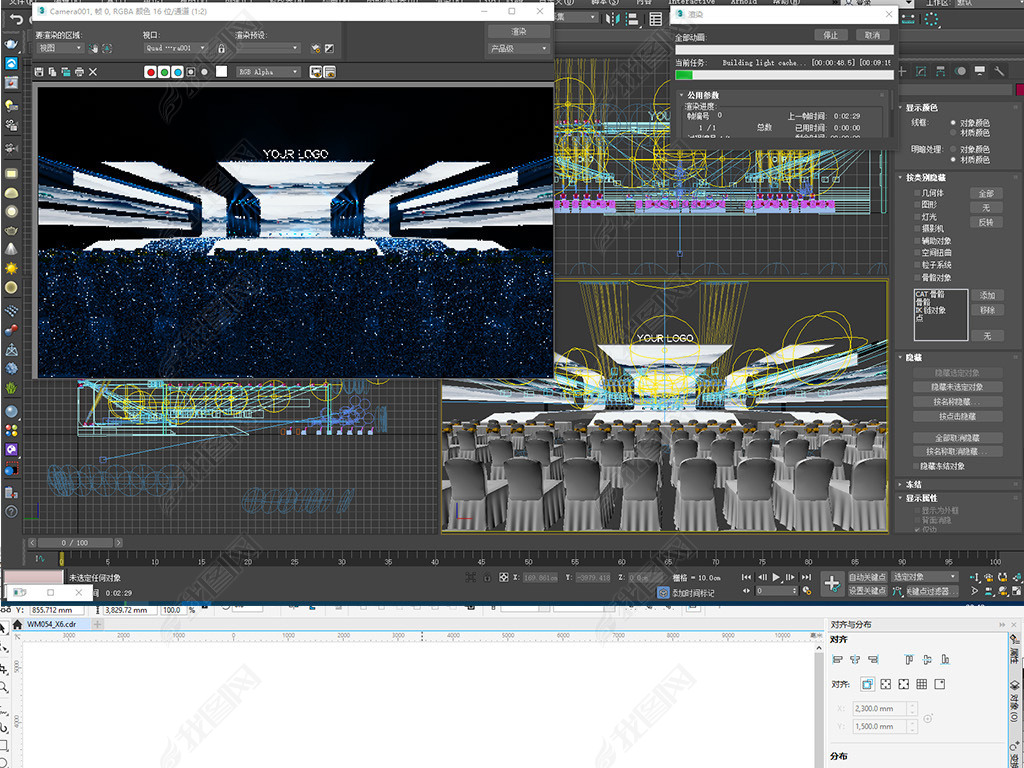Open the viewport Quad camera dropdown
The width and height of the screenshot is (1024, 768).
tap(176, 48)
